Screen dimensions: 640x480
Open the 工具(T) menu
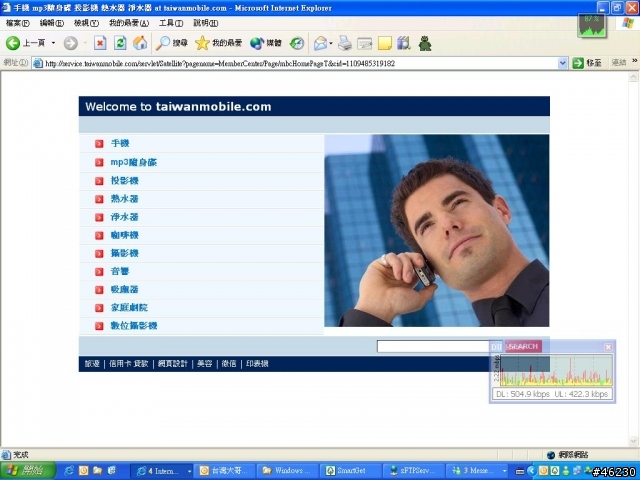point(171,23)
